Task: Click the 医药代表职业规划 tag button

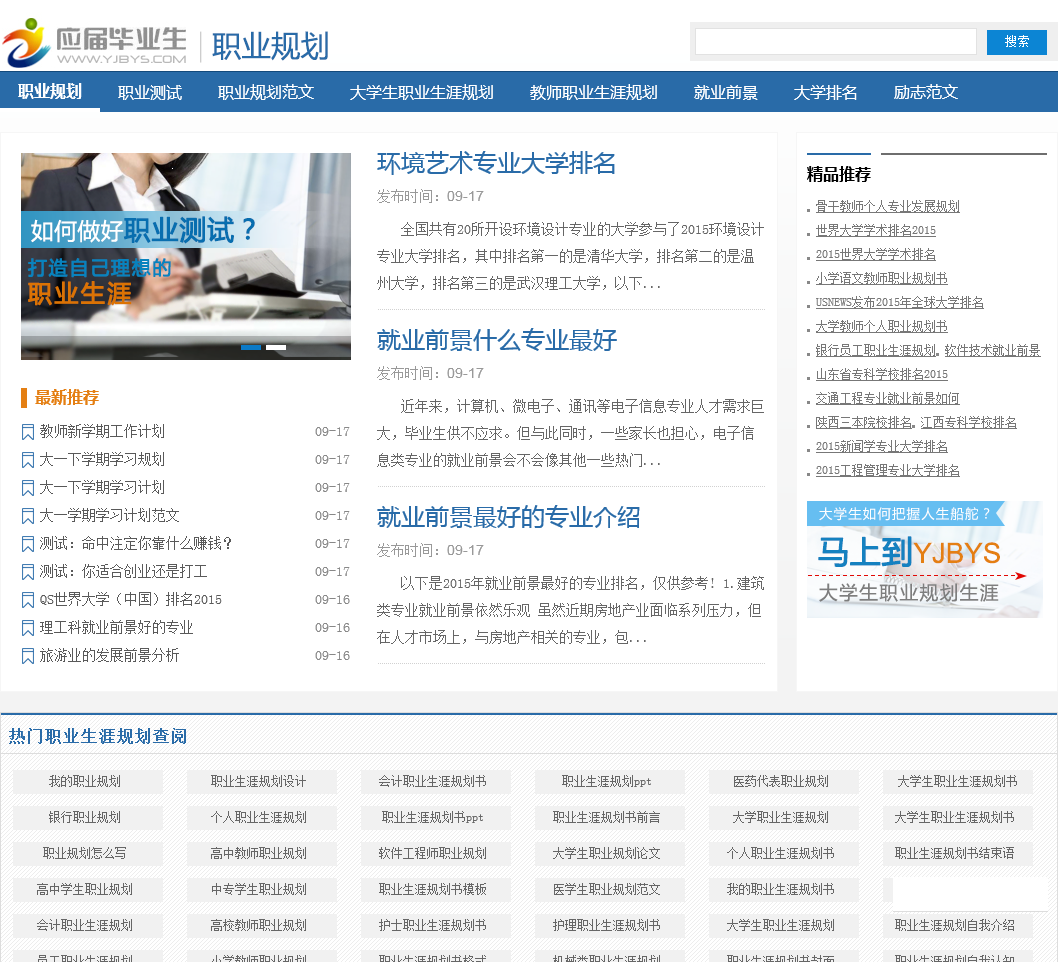Action: click(784, 781)
